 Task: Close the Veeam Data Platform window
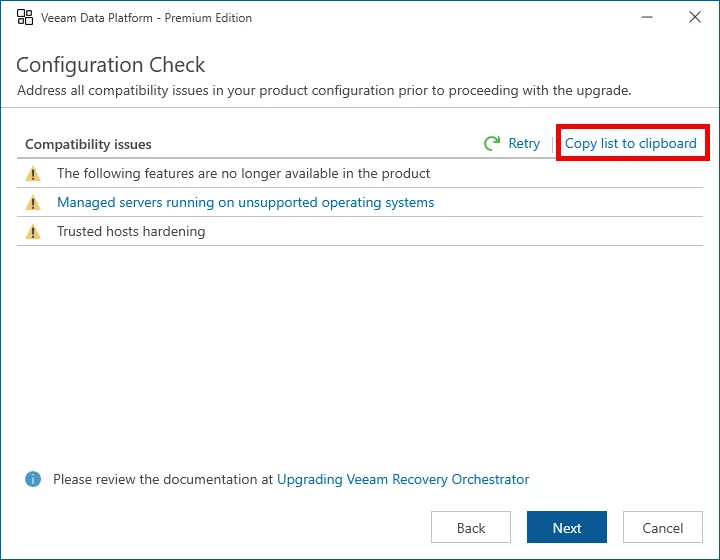pyautogui.click(x=695, y=17)
